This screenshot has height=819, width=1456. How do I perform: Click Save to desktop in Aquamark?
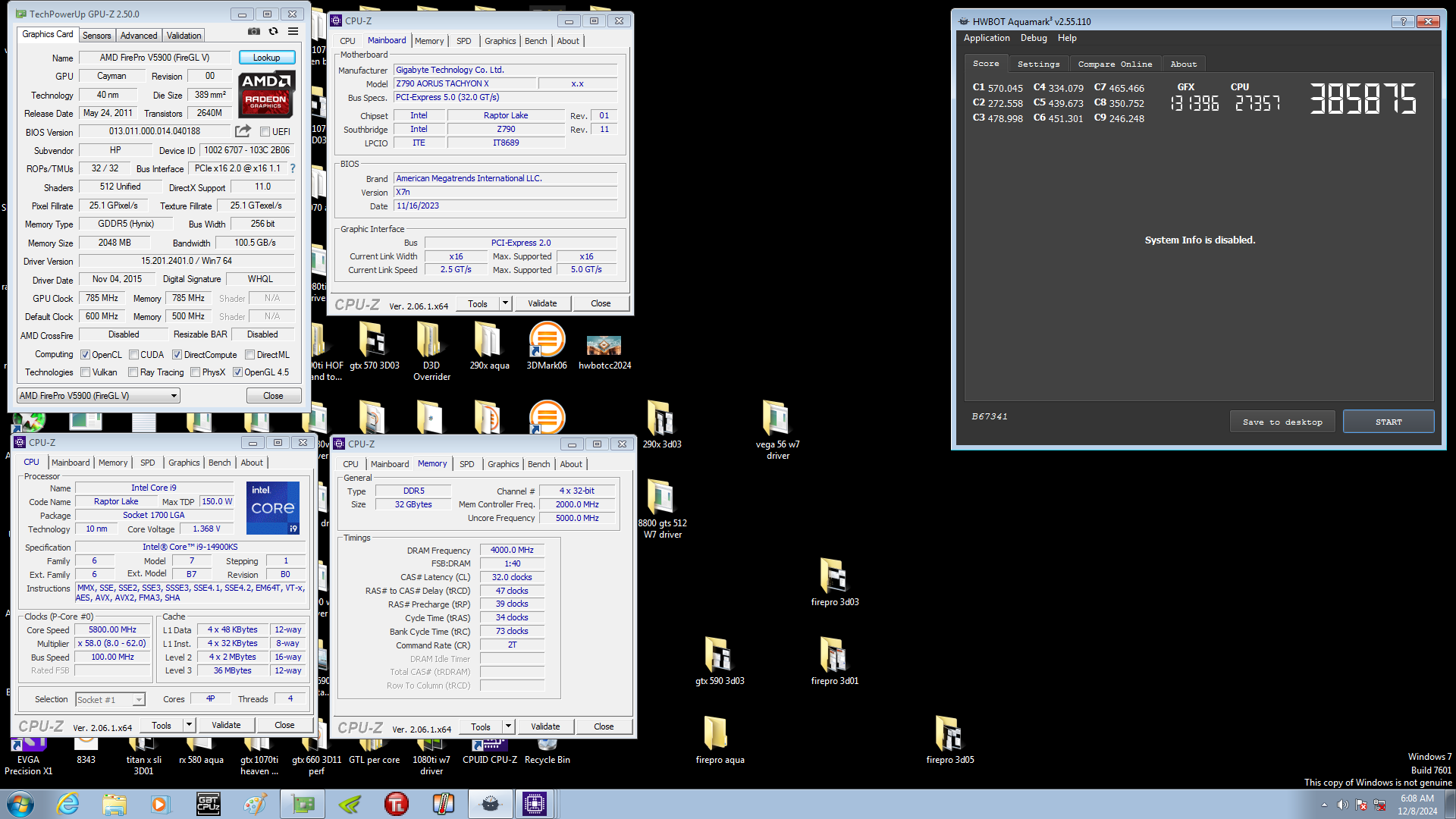point(1282,422)
